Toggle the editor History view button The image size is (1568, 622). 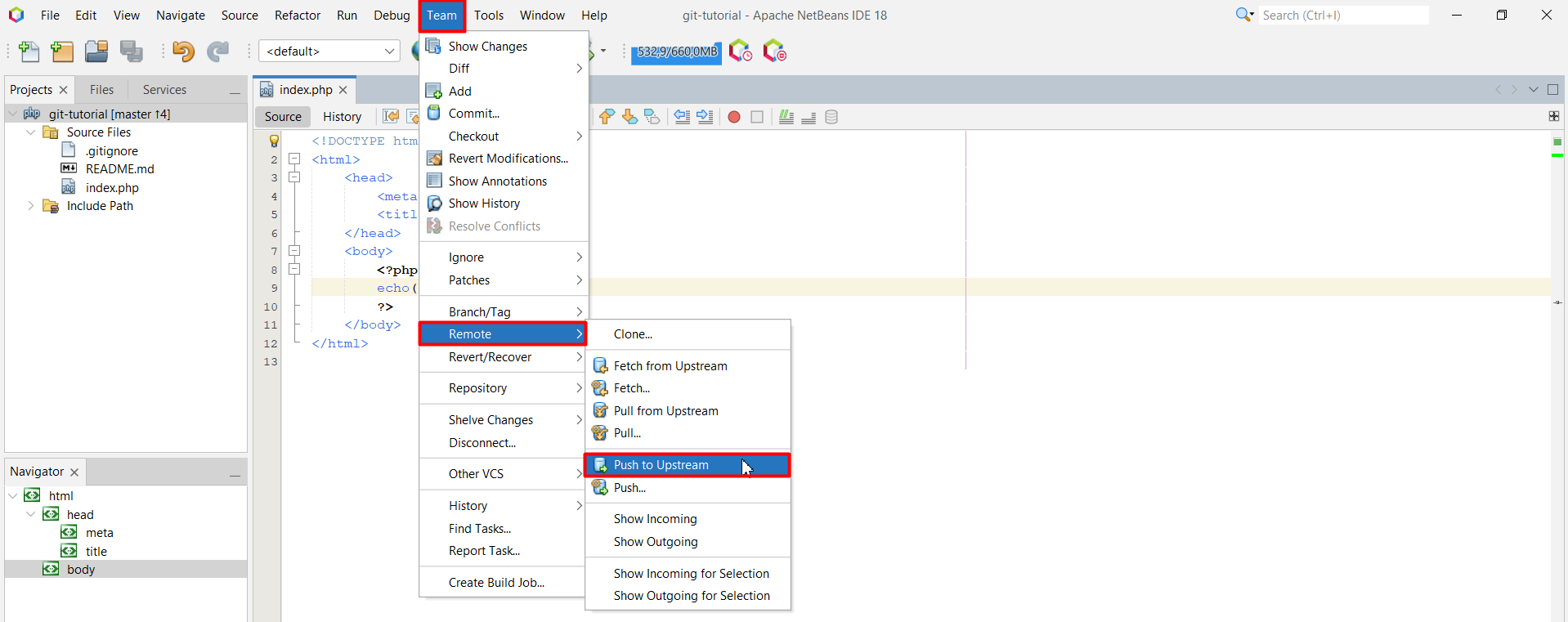click(342, 117)
